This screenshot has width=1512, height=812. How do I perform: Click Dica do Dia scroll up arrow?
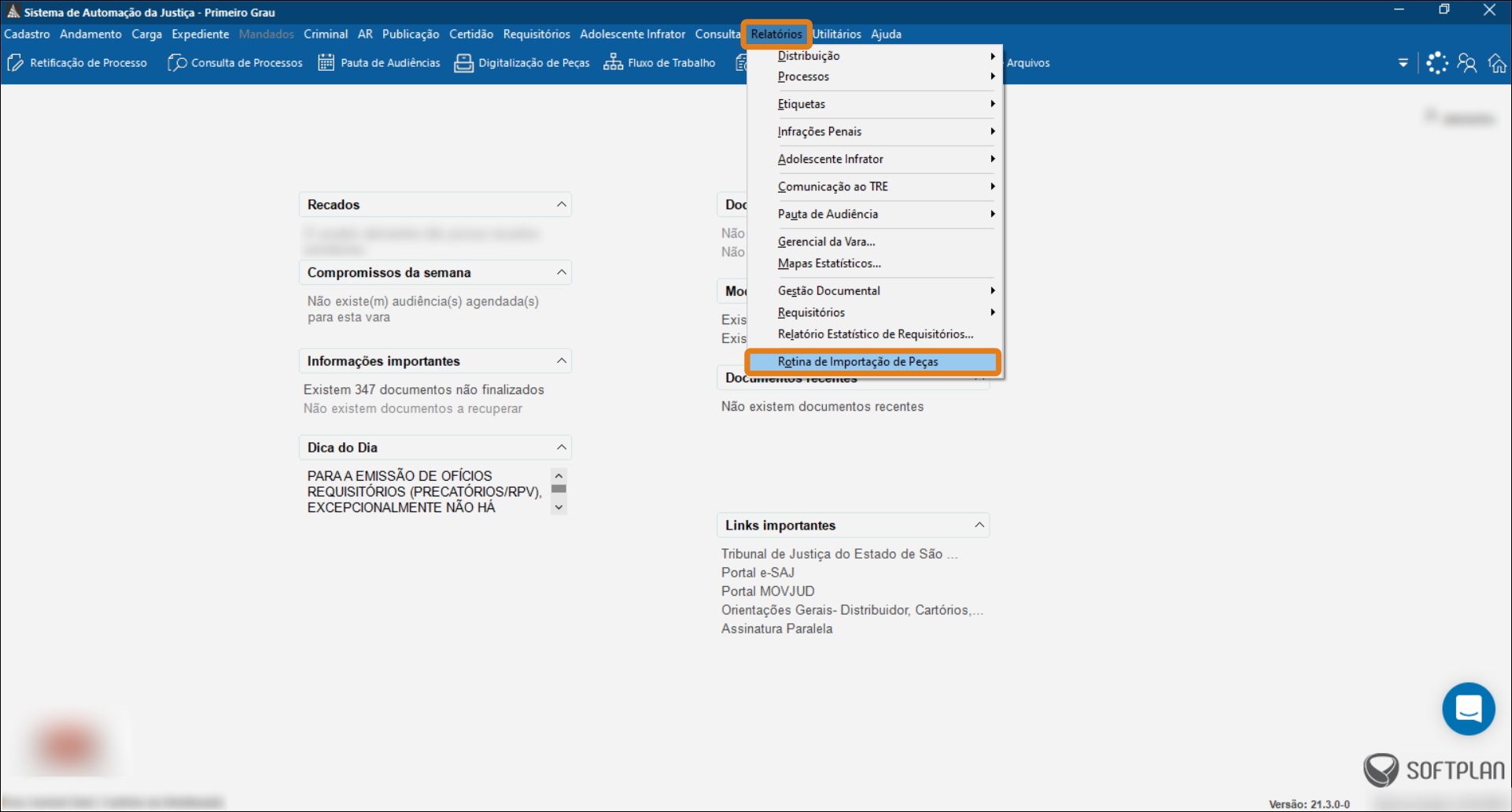pos(559,475)
